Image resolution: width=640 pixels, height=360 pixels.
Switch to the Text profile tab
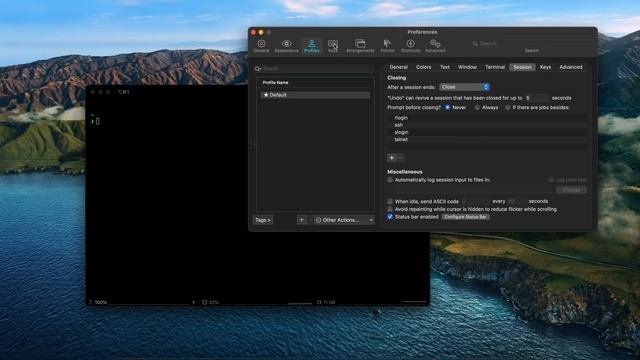pyautogui.click(x=444, y=67)
